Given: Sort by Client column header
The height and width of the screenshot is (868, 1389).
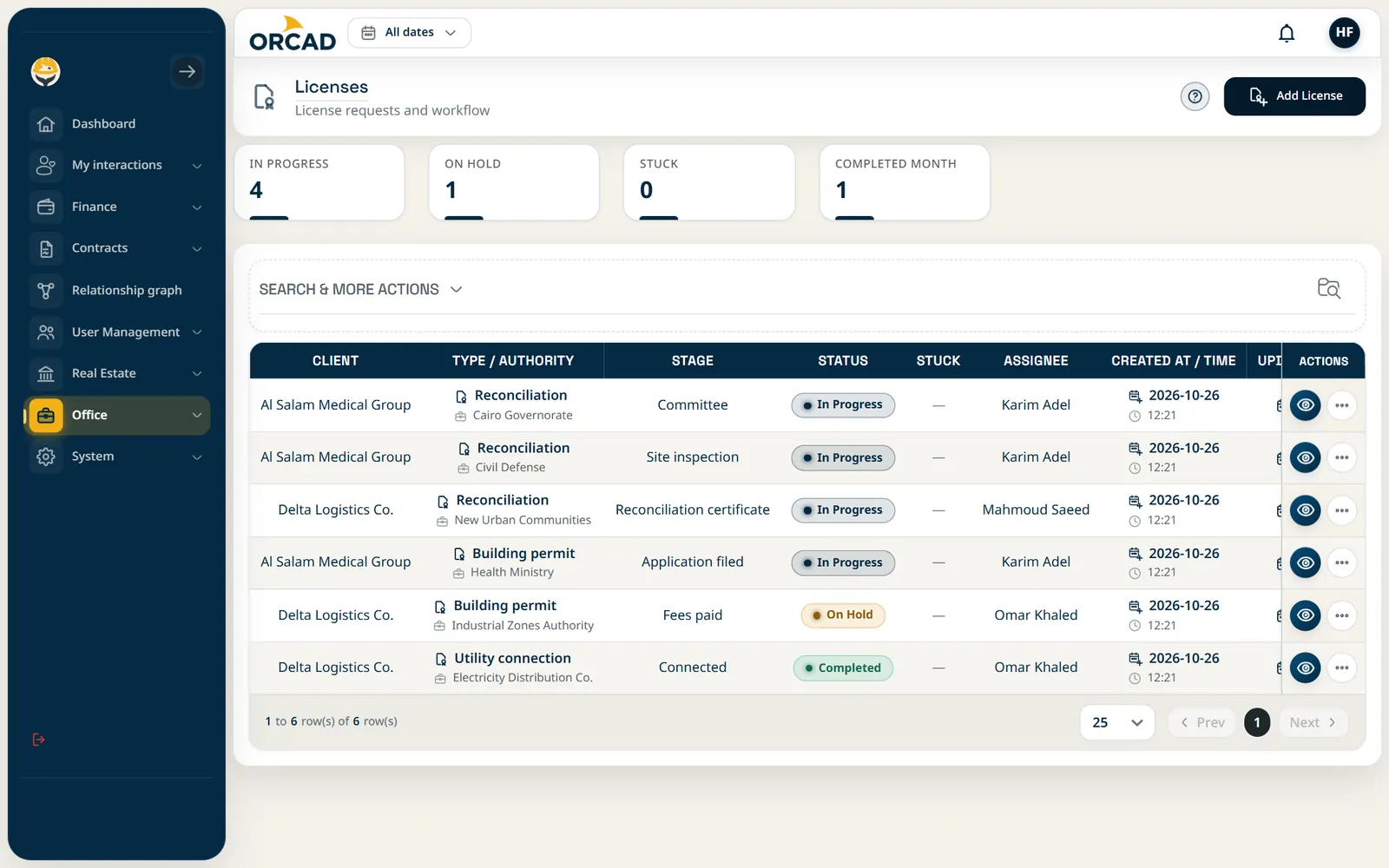Looking at the screenshot, I should coord(335,361).
